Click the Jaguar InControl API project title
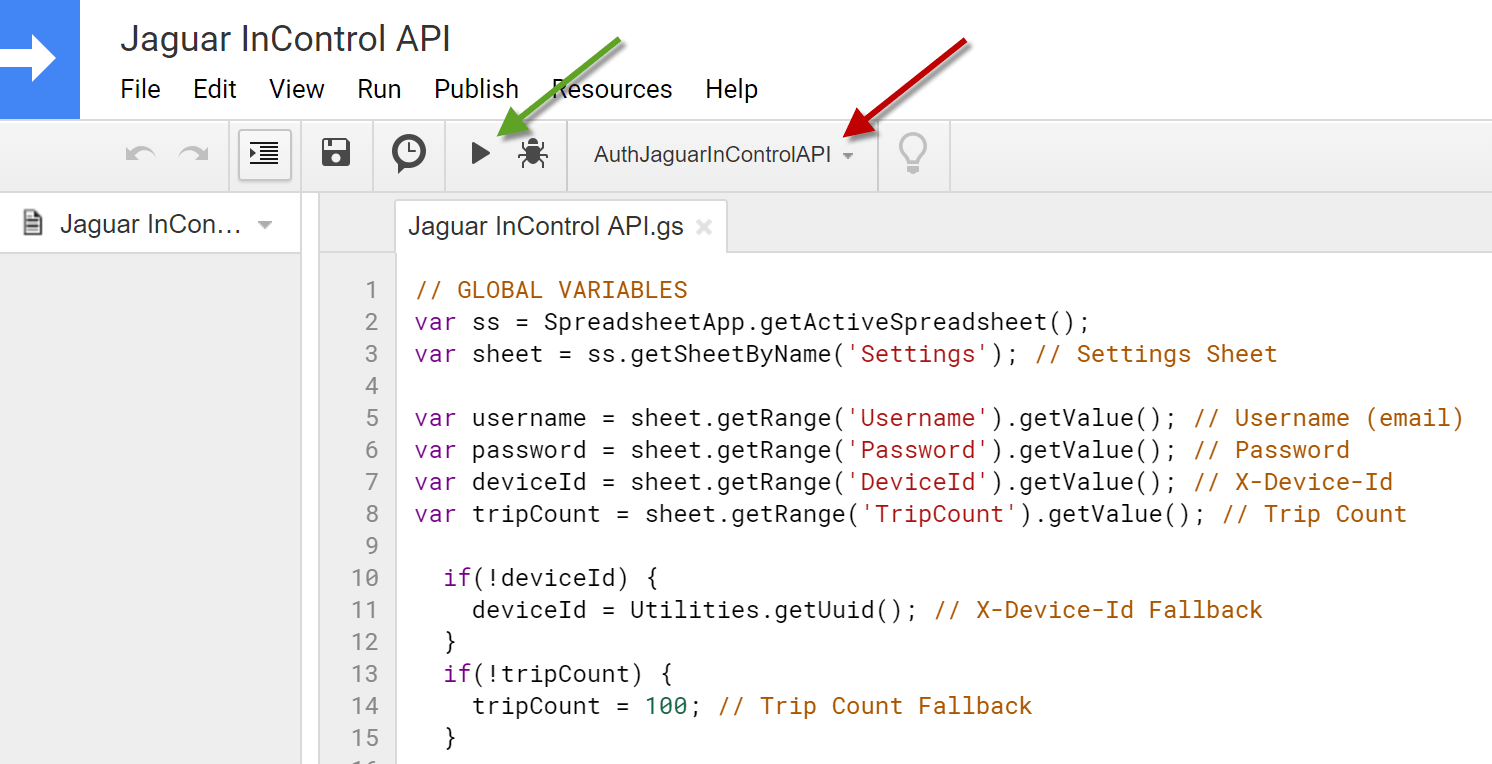Viewport: 1492px width, 764px height. (285, 39)
